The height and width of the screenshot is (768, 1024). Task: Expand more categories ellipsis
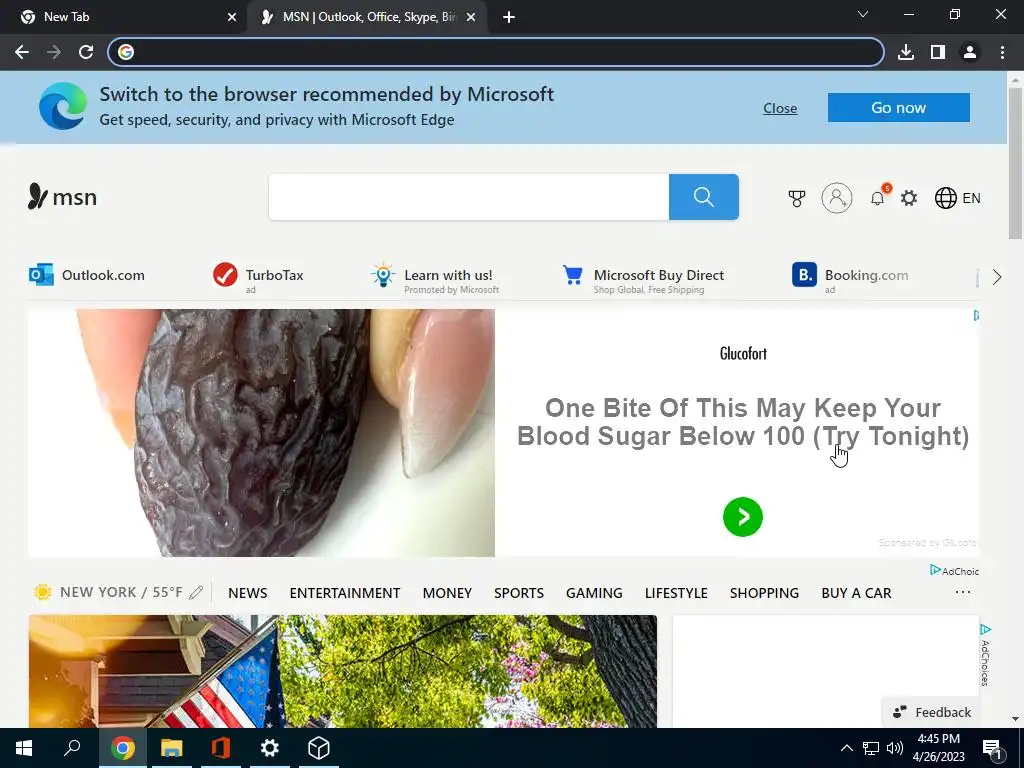point(963,592)
